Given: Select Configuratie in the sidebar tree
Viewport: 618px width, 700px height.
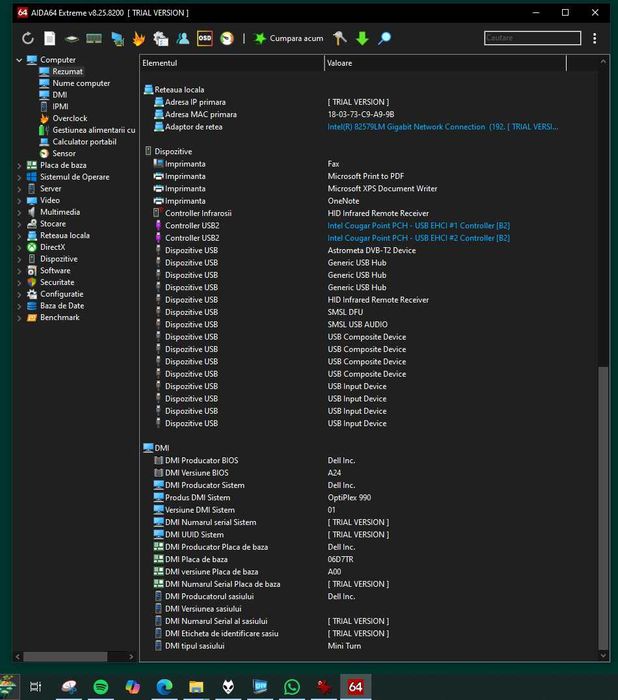Looking at the screenshot, I should (x=61, y=294).
